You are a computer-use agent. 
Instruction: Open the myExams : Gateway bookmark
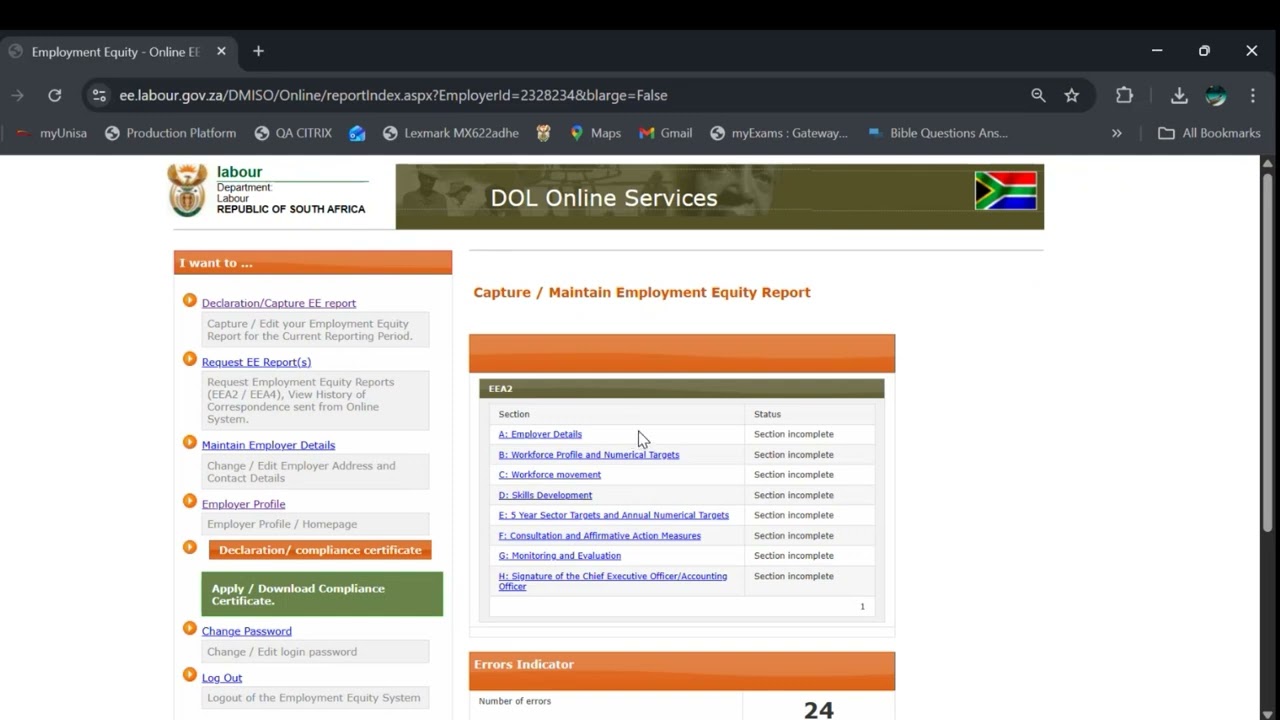778,133
